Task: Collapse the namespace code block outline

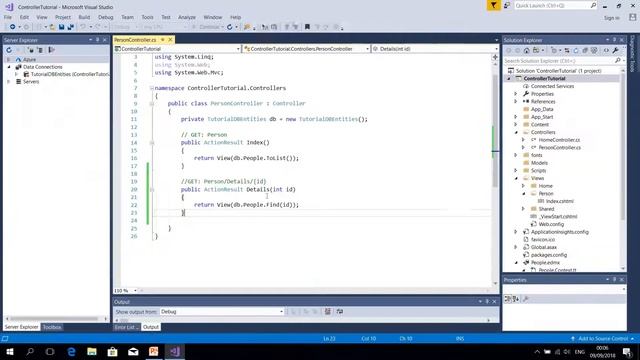Action: coord(151,88)
